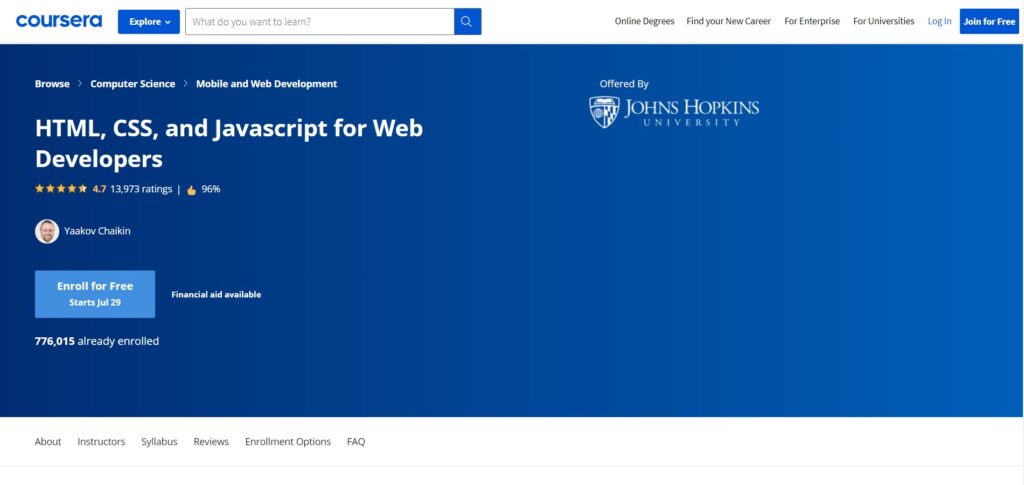Click the Log In link

939,22
